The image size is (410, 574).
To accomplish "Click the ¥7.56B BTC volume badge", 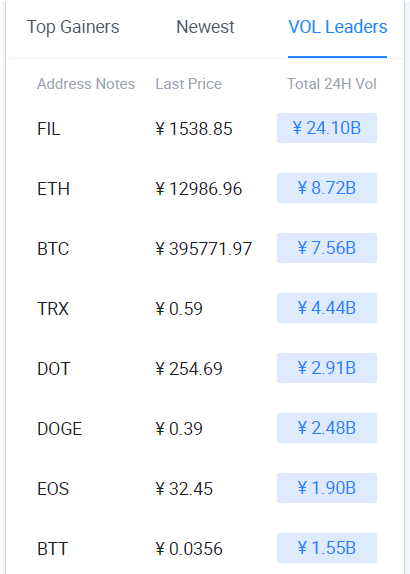I will [x=327, y=248].
